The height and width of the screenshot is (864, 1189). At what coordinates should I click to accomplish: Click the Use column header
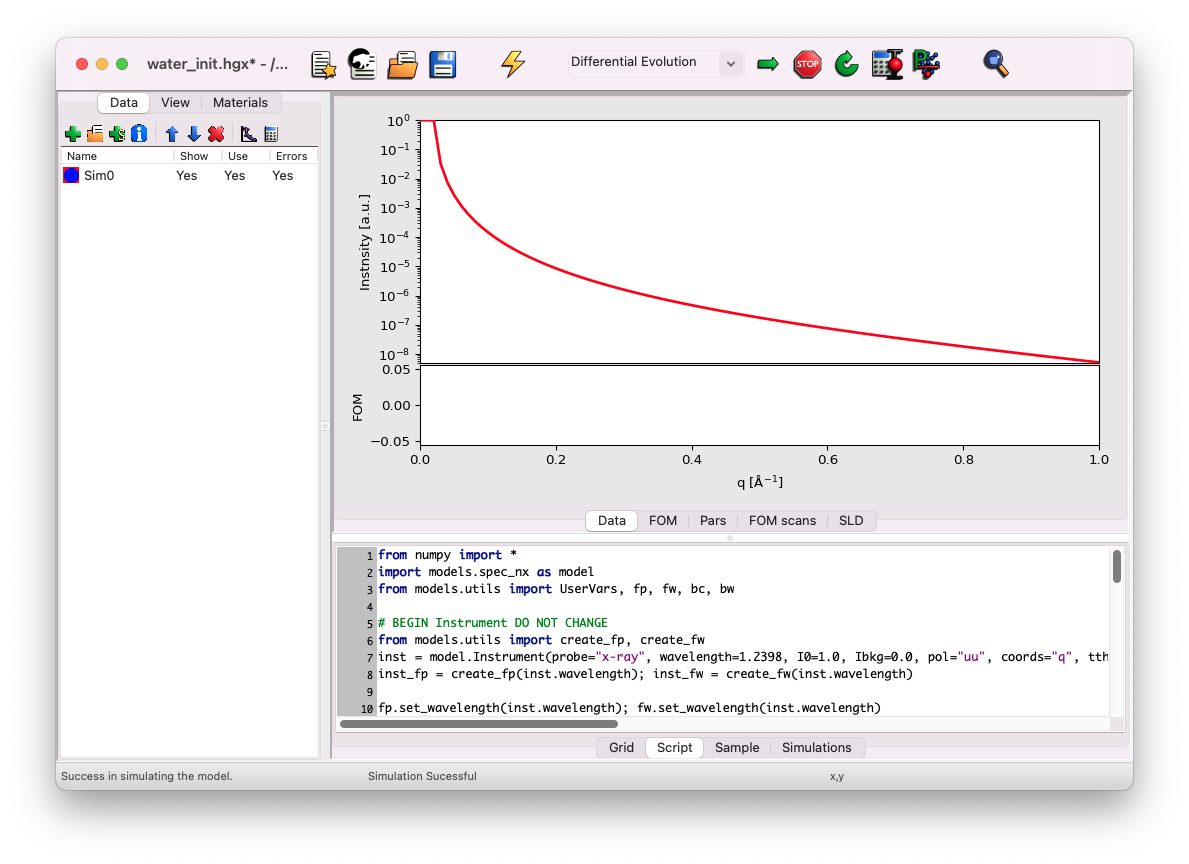click(245, 156)
